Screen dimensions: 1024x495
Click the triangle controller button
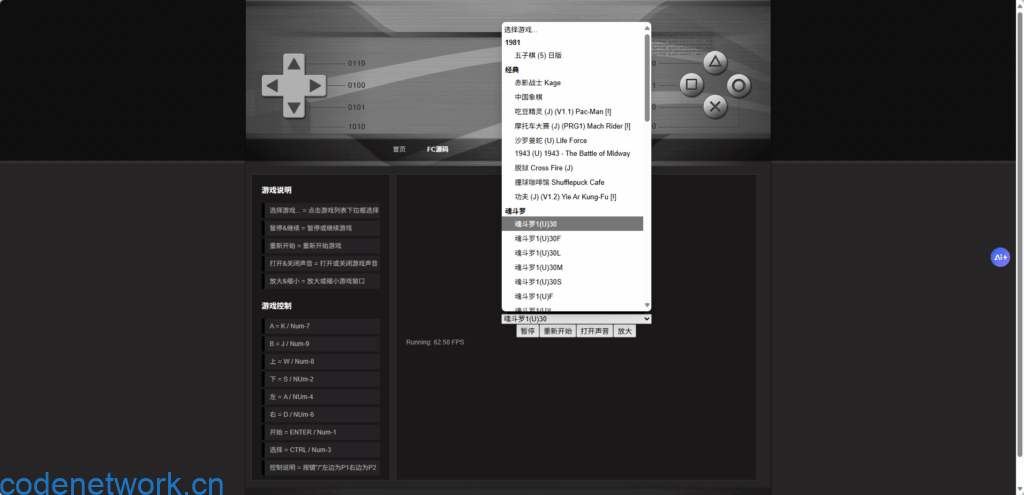[715, 63]
